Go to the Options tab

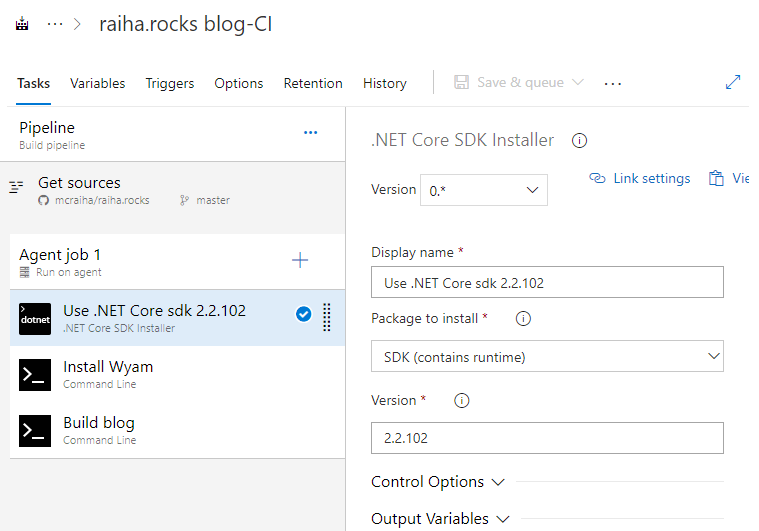239,83
